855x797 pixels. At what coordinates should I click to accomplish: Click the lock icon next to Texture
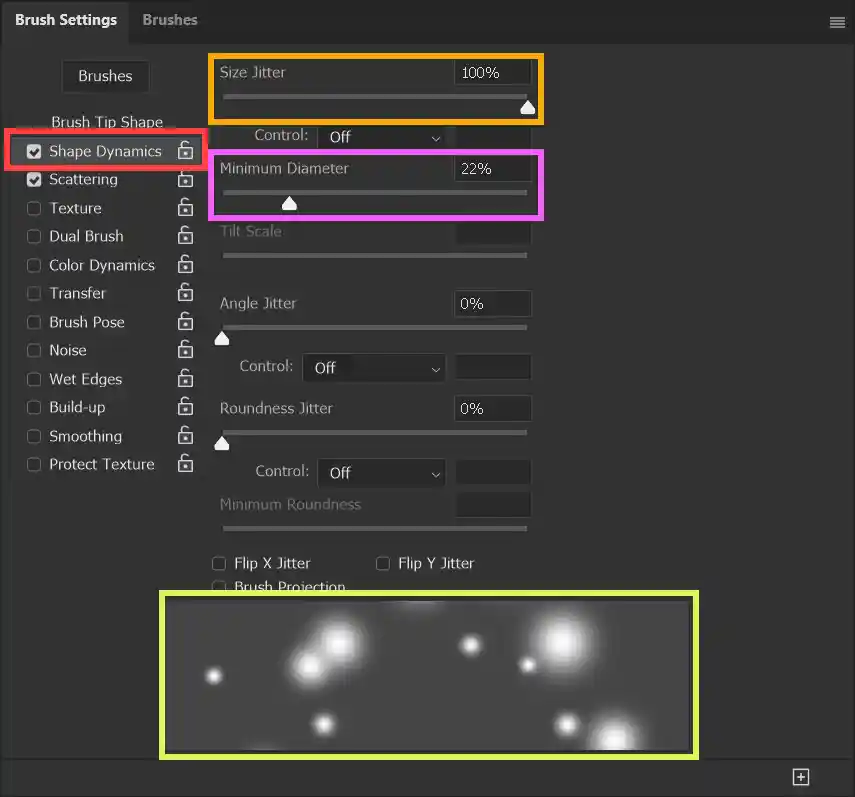point(185,208)
